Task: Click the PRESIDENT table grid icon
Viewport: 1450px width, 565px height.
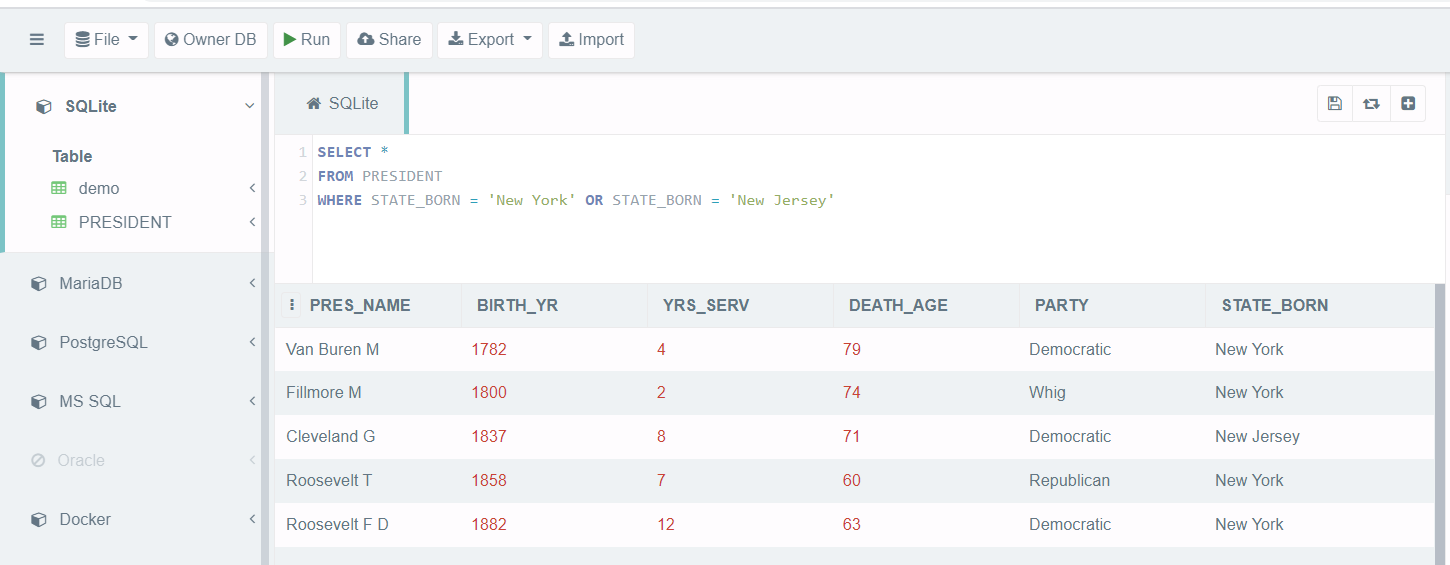Action: click(x=59, y=222)
